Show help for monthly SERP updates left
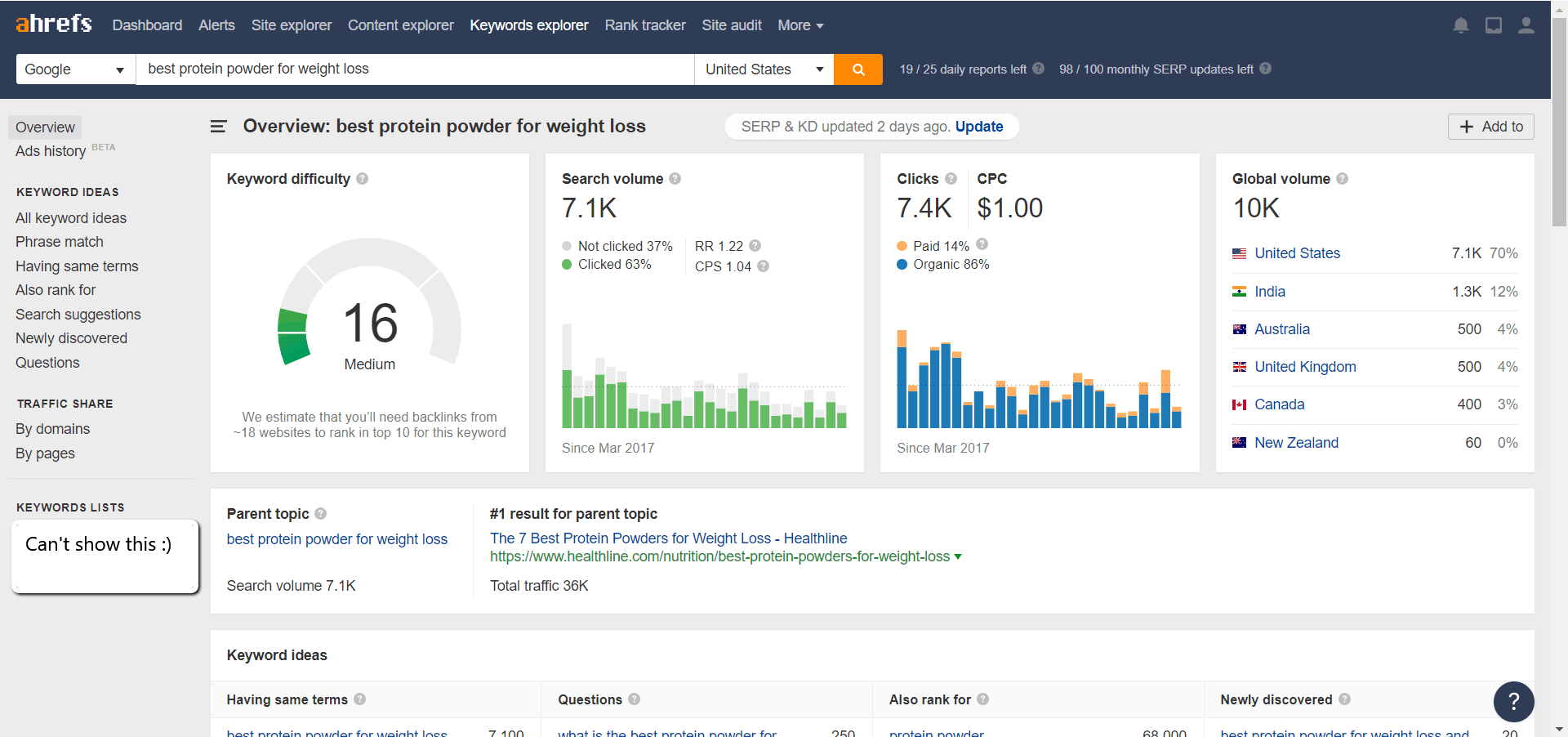Screen dimensions: 1568x737 pos(1265,69)
